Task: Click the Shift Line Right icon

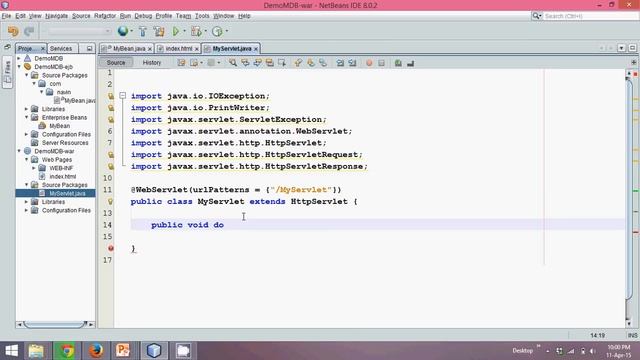Action: point(352,63)
